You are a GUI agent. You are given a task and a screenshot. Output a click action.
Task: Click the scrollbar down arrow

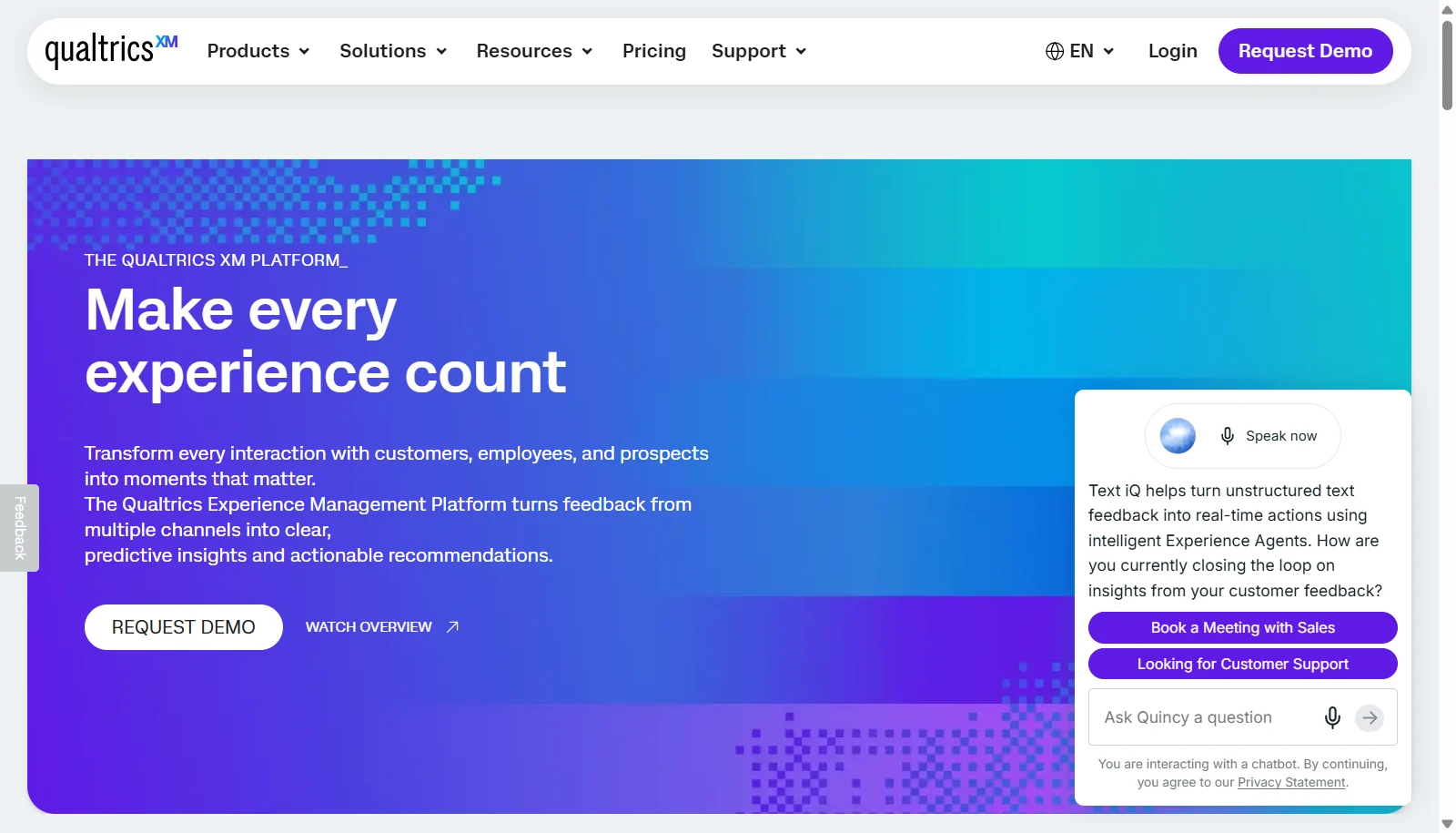tap(1447, 824)
